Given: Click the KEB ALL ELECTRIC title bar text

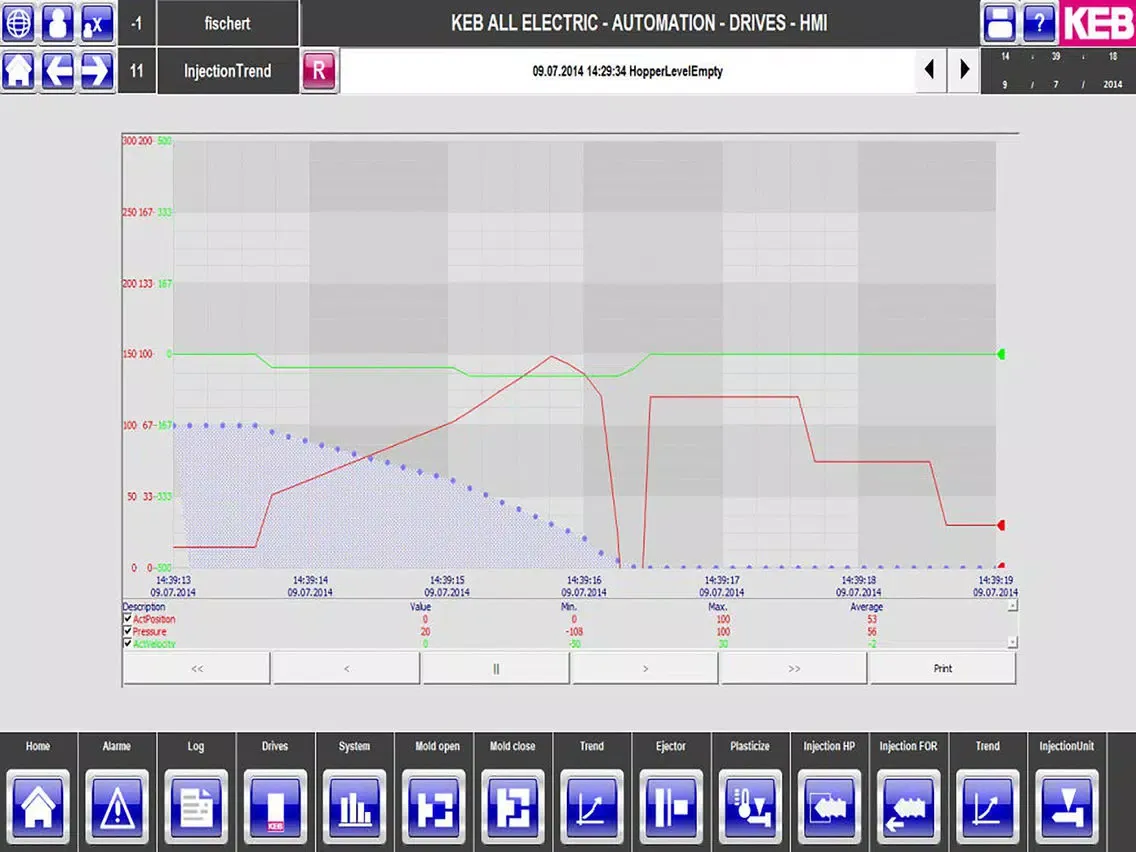Looking at the screenshot, I should (639, 23).
